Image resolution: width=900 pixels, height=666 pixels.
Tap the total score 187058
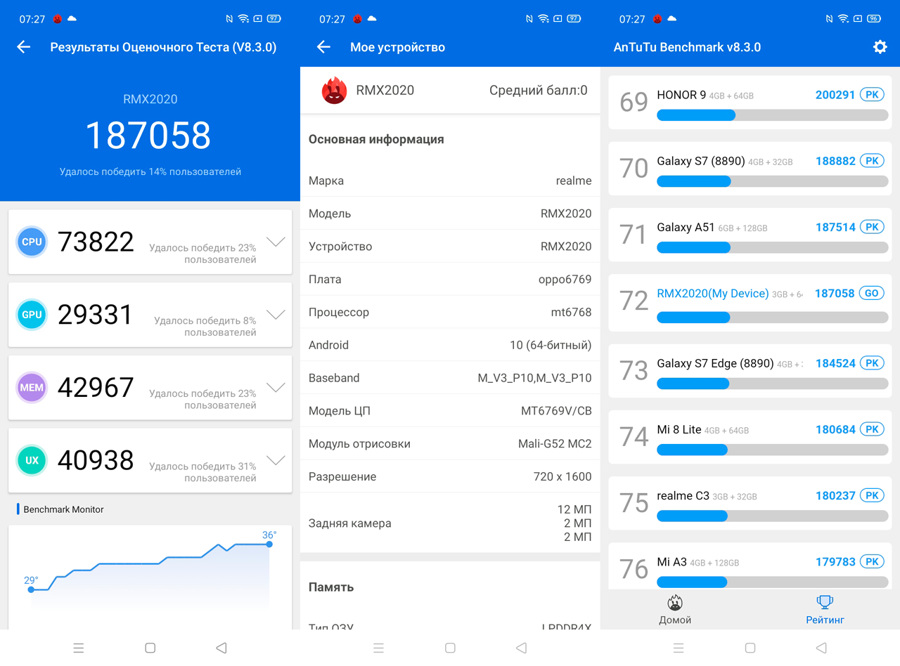click(149, 135)
